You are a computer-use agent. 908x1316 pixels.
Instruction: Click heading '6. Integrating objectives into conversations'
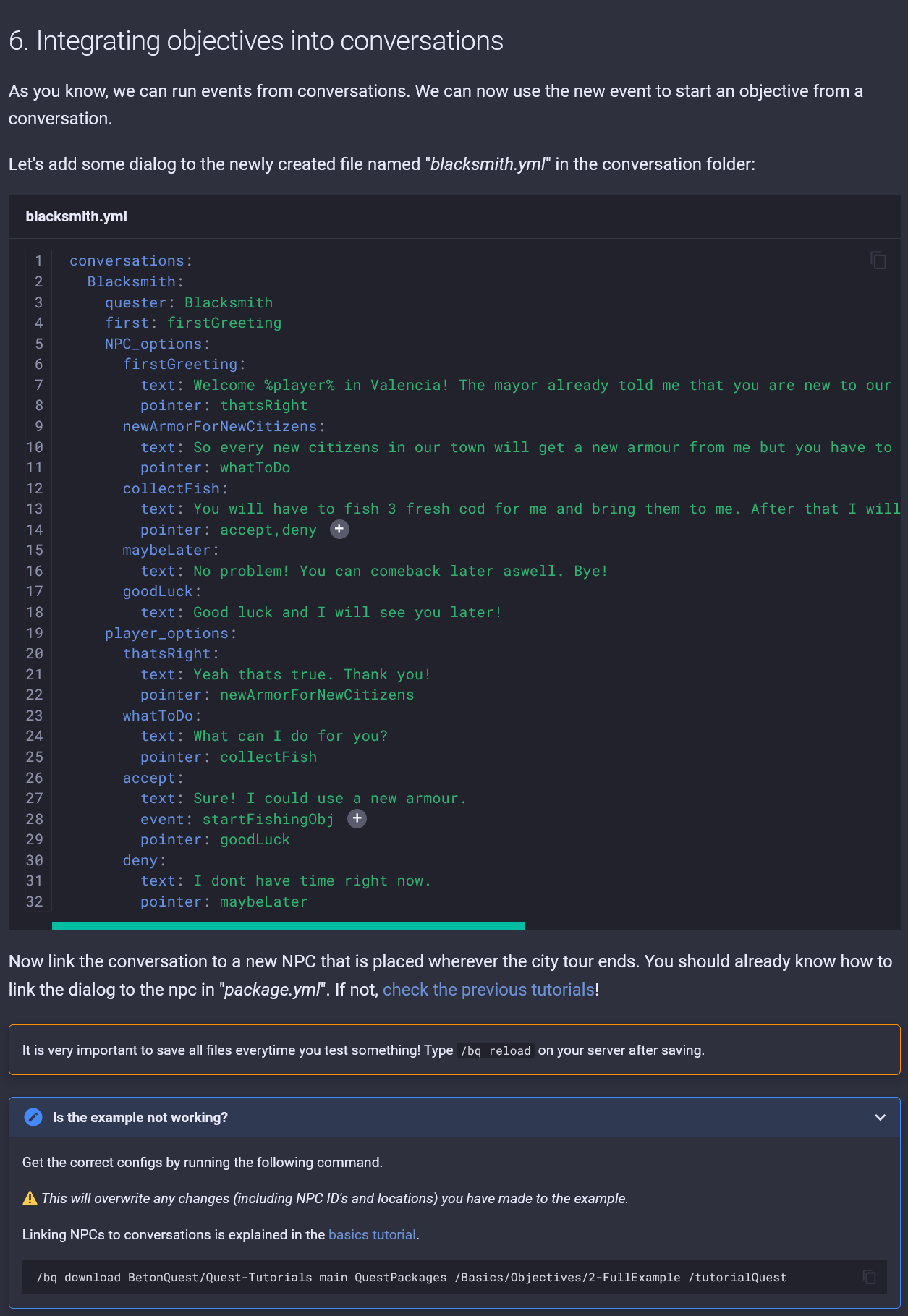point(256,41)
